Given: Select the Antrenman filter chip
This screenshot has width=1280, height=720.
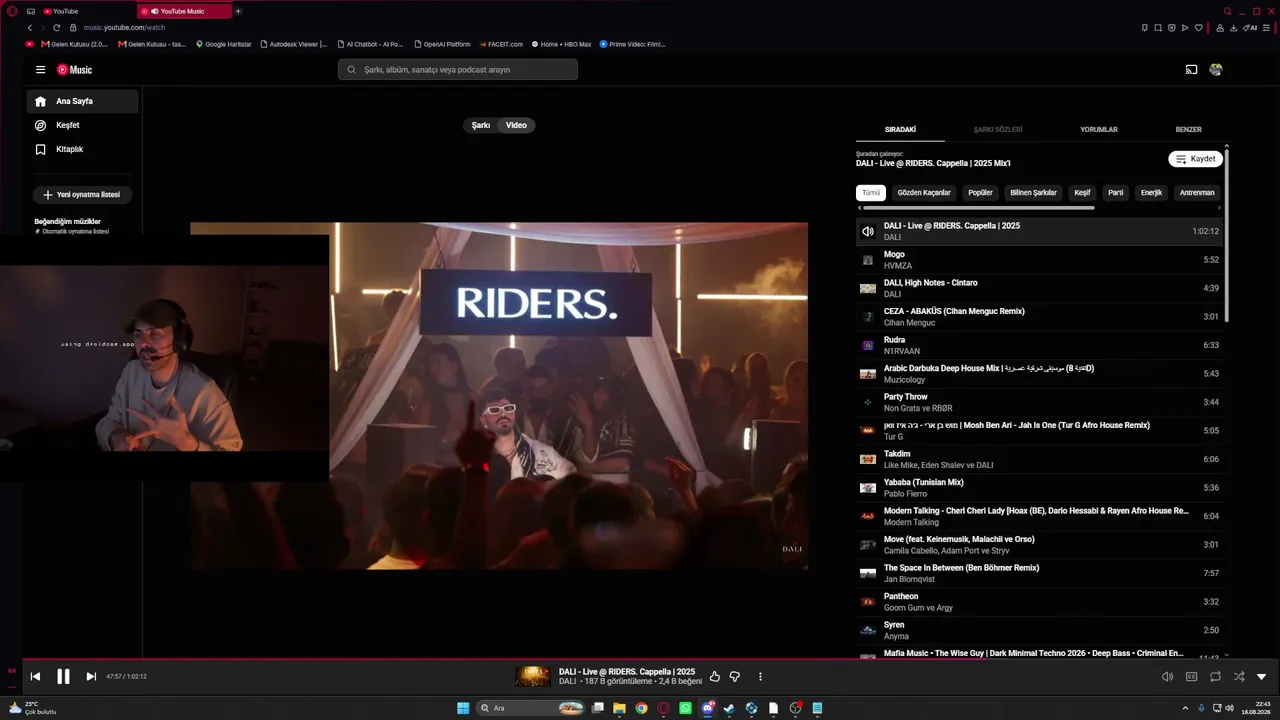Looking at the screenshot, I should click(1197, 193).
